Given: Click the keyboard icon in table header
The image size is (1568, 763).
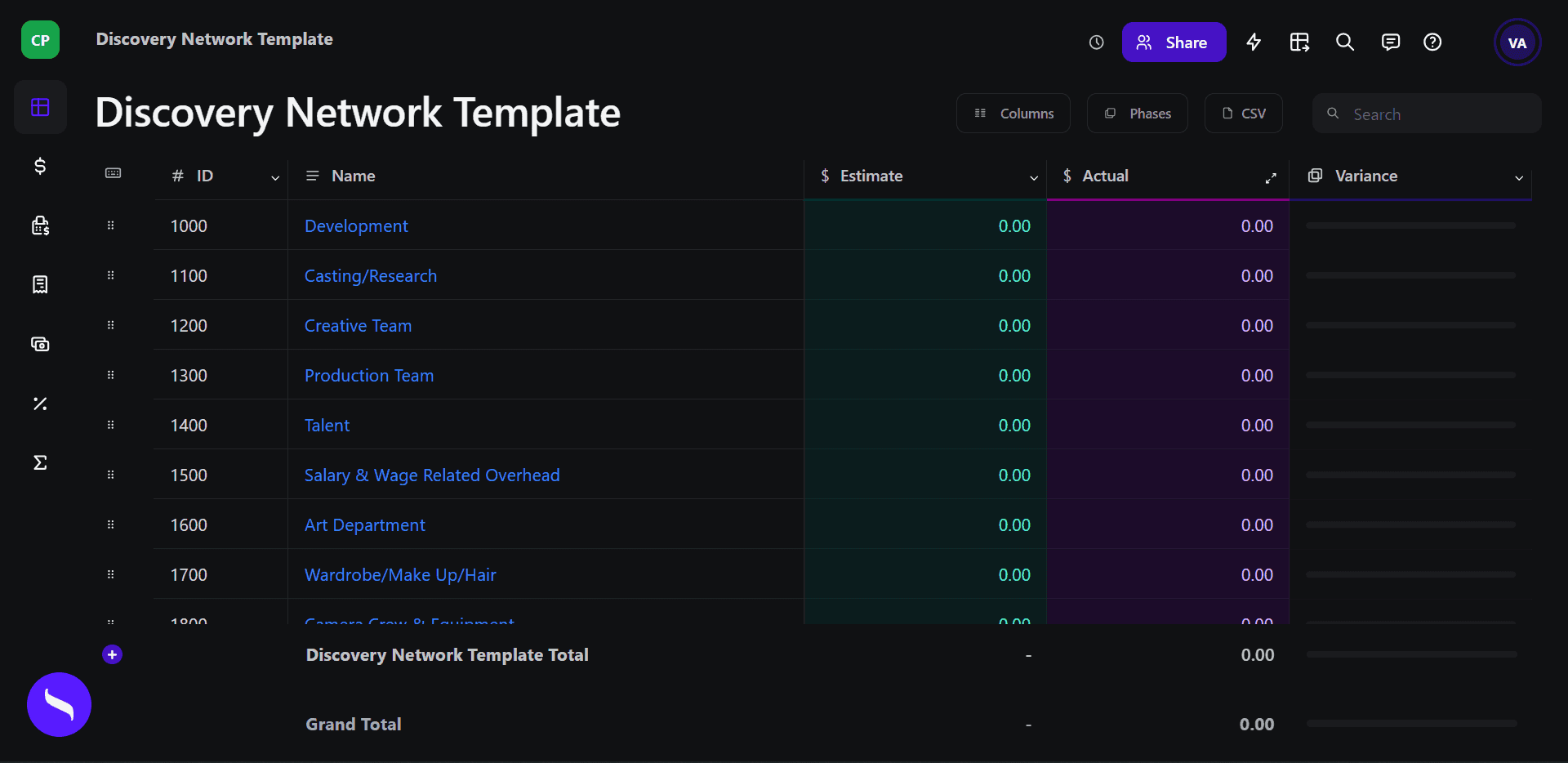Looking at the screenshot, I should coord(114,173).
